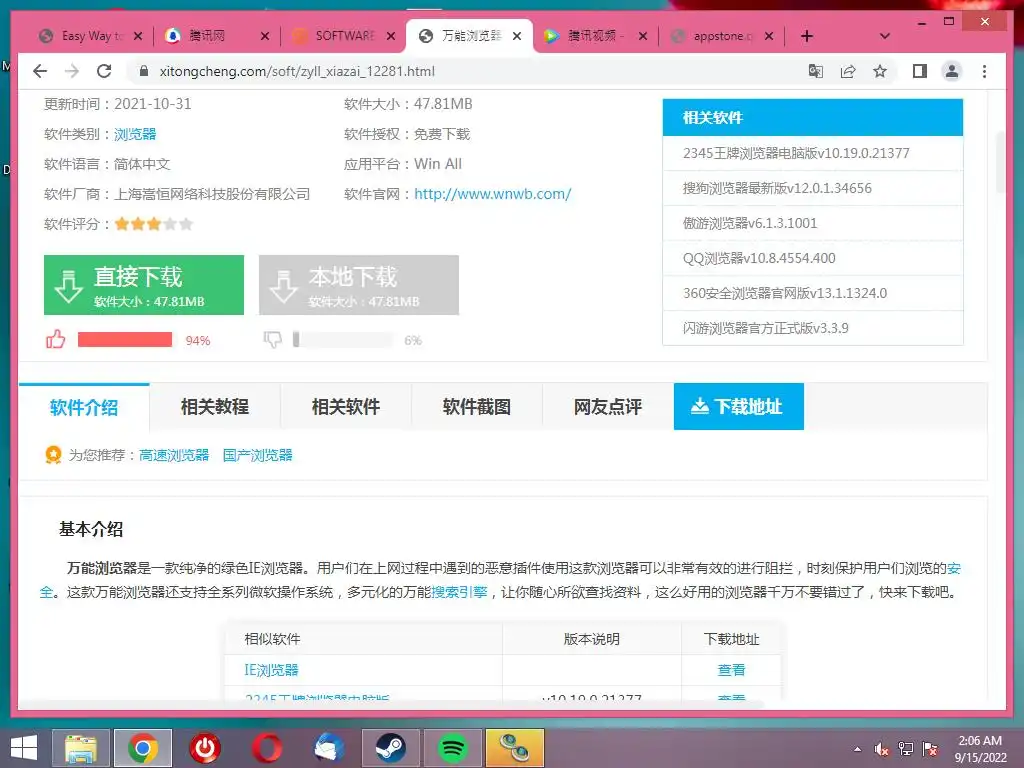This screenshot has height=768, width=1024.
Task: Select the 软件介绍 section tab
Action: click(x=84, y=407)
